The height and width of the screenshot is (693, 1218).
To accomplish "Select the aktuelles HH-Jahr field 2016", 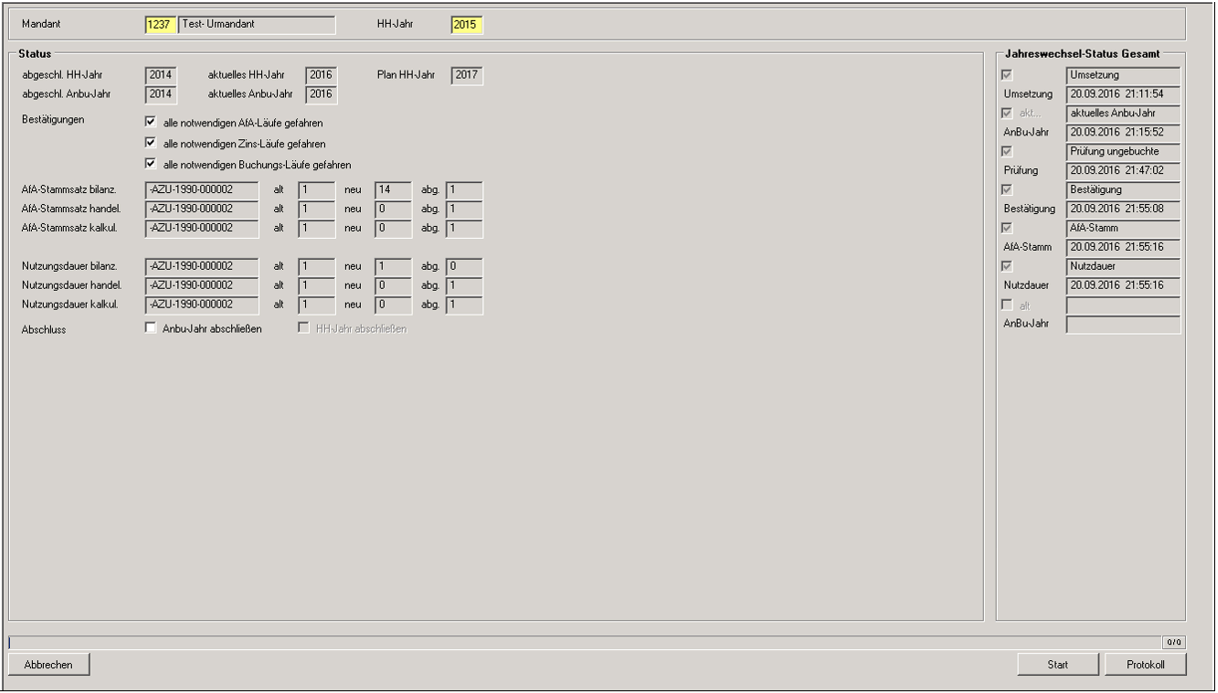I will (321, 75).
